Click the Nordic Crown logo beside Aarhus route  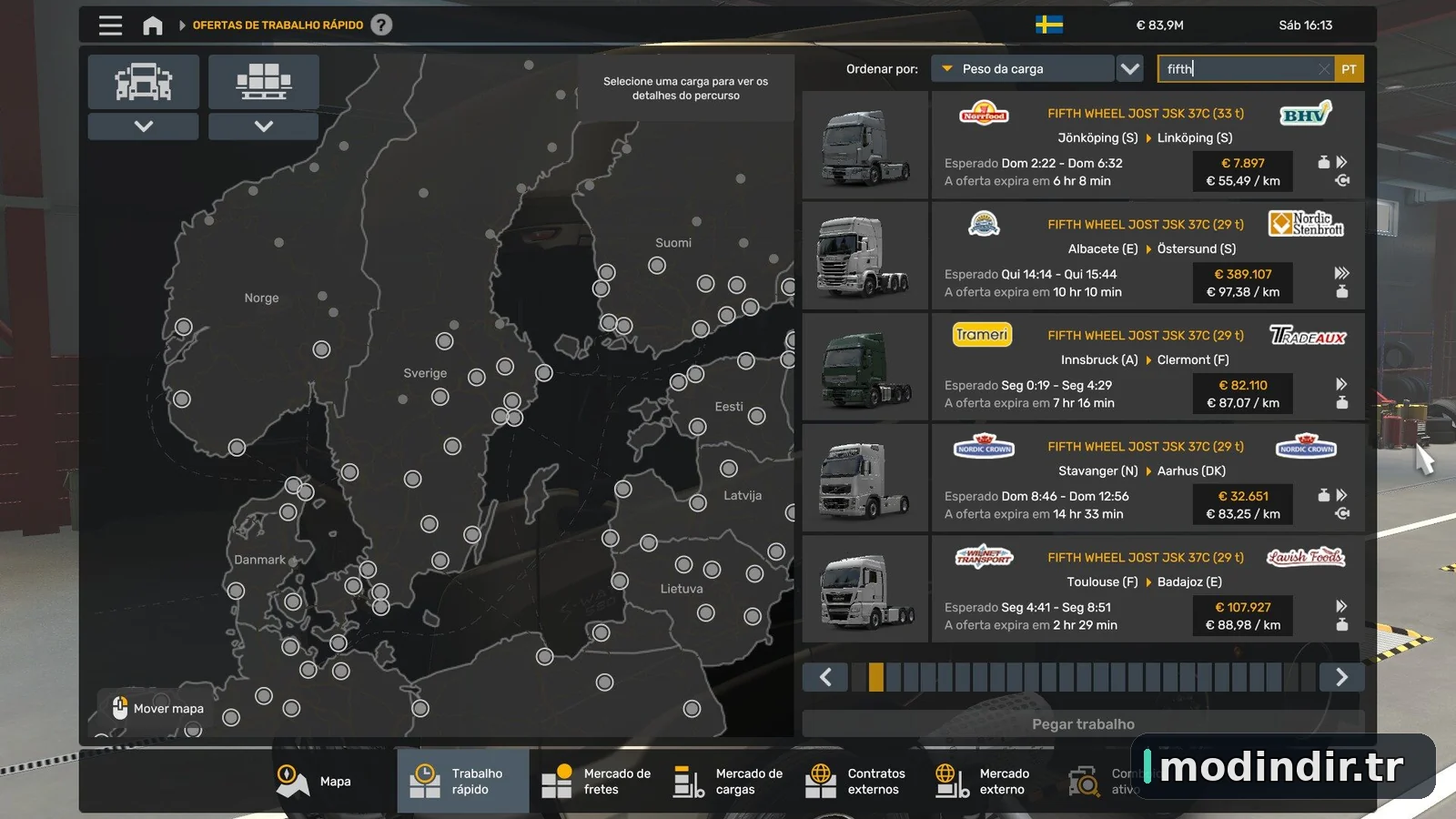[x=1306, y=446]
